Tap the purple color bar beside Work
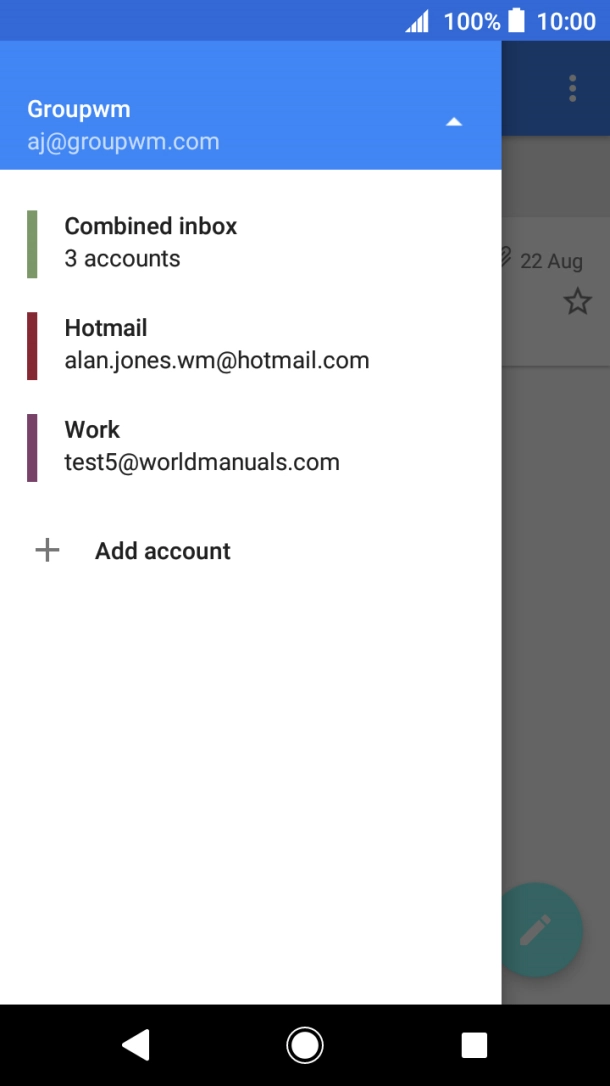Image resolution: width=610 pixels, height=1086 pixels. pyautogui.click(x=31, y=445)
